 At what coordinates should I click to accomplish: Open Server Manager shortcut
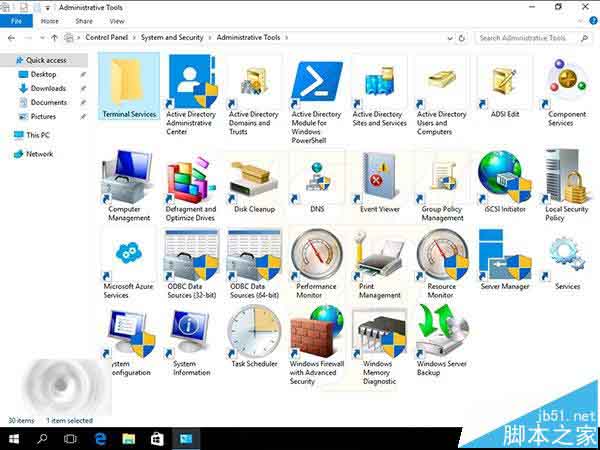pyautogui.click(x=505, y=259)
